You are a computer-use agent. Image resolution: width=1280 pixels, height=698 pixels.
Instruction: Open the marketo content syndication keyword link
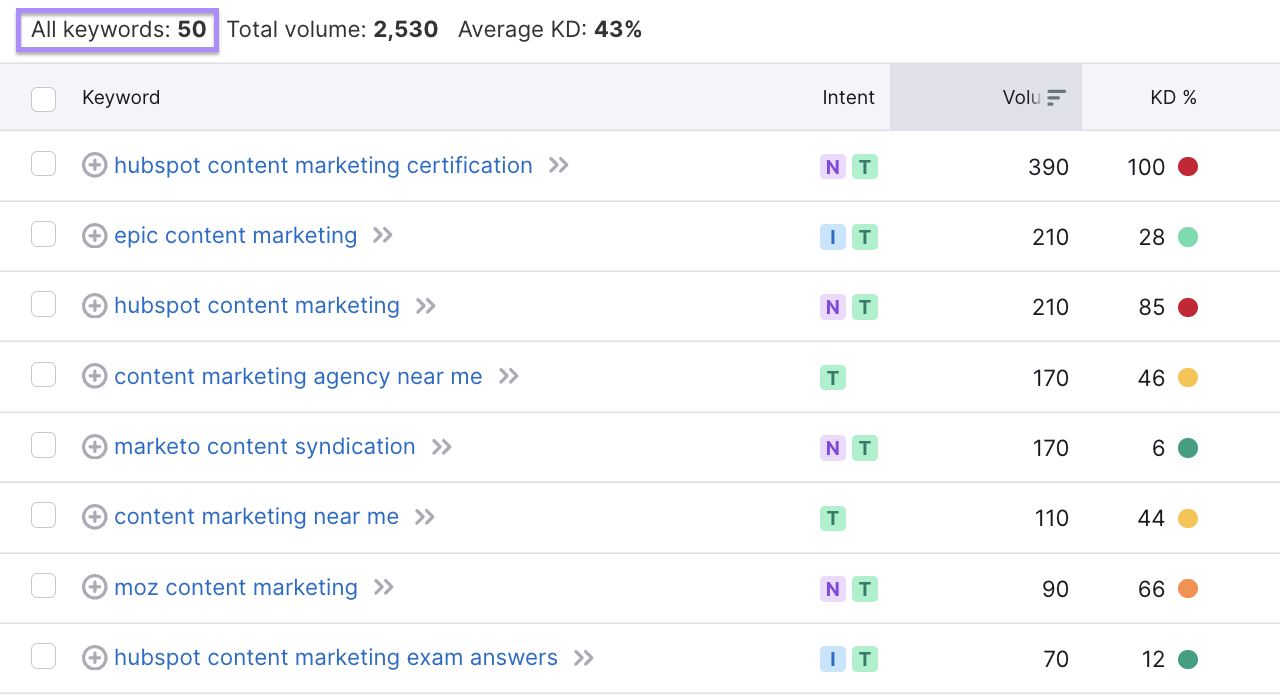[x=264, y=447]
